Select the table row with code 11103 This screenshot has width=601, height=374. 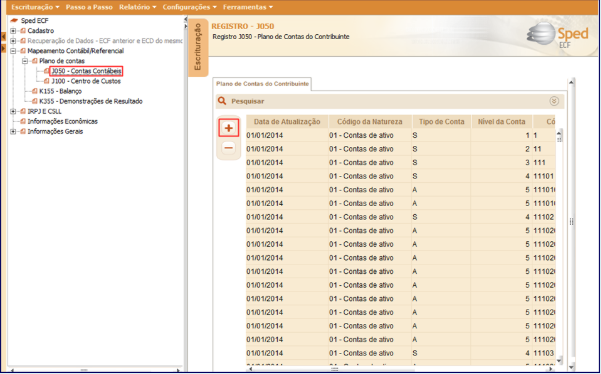pos(401,353)
